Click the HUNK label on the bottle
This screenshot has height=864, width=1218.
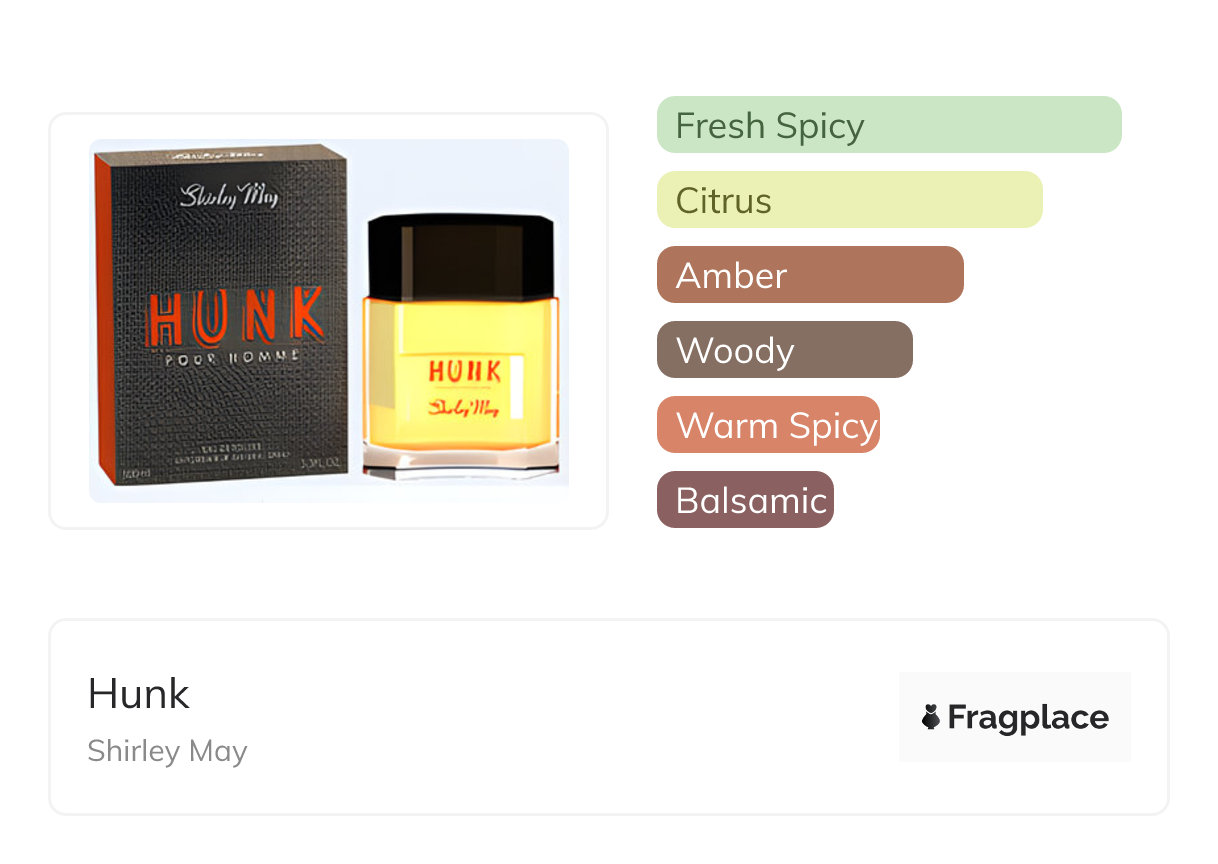(464, 371)
